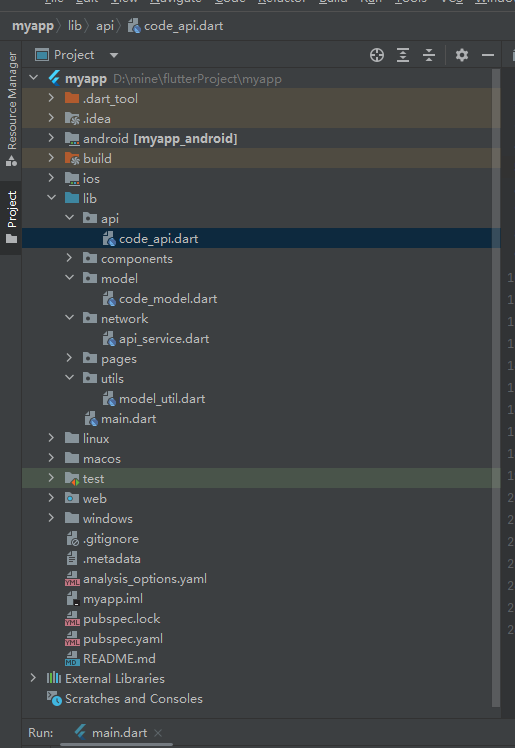Collapse the network folder chevron

[x=70, y=318]
